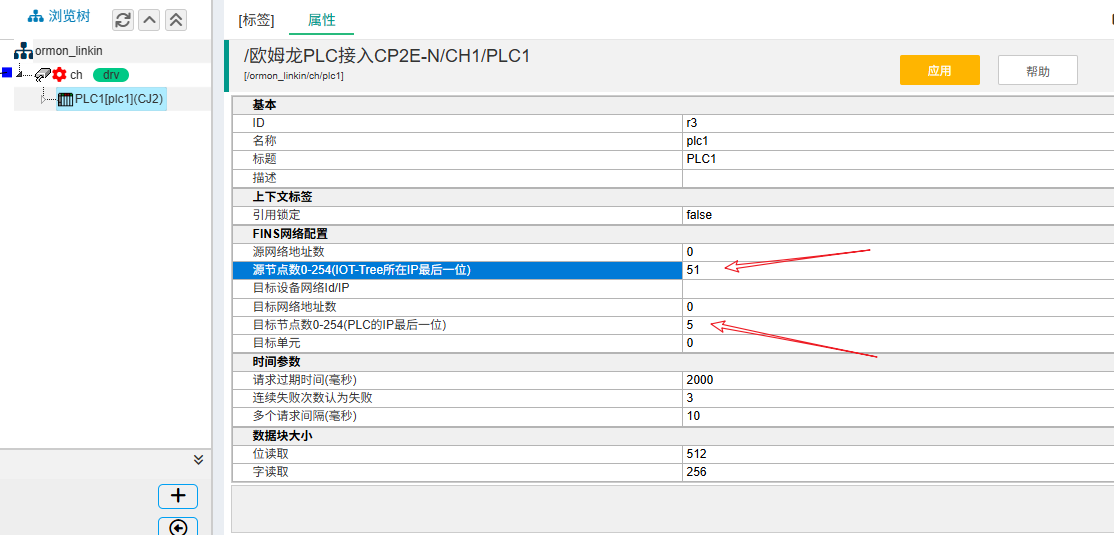
Task: Click the 浏览树 tree hierarchy icon
Action: [36, 17]
